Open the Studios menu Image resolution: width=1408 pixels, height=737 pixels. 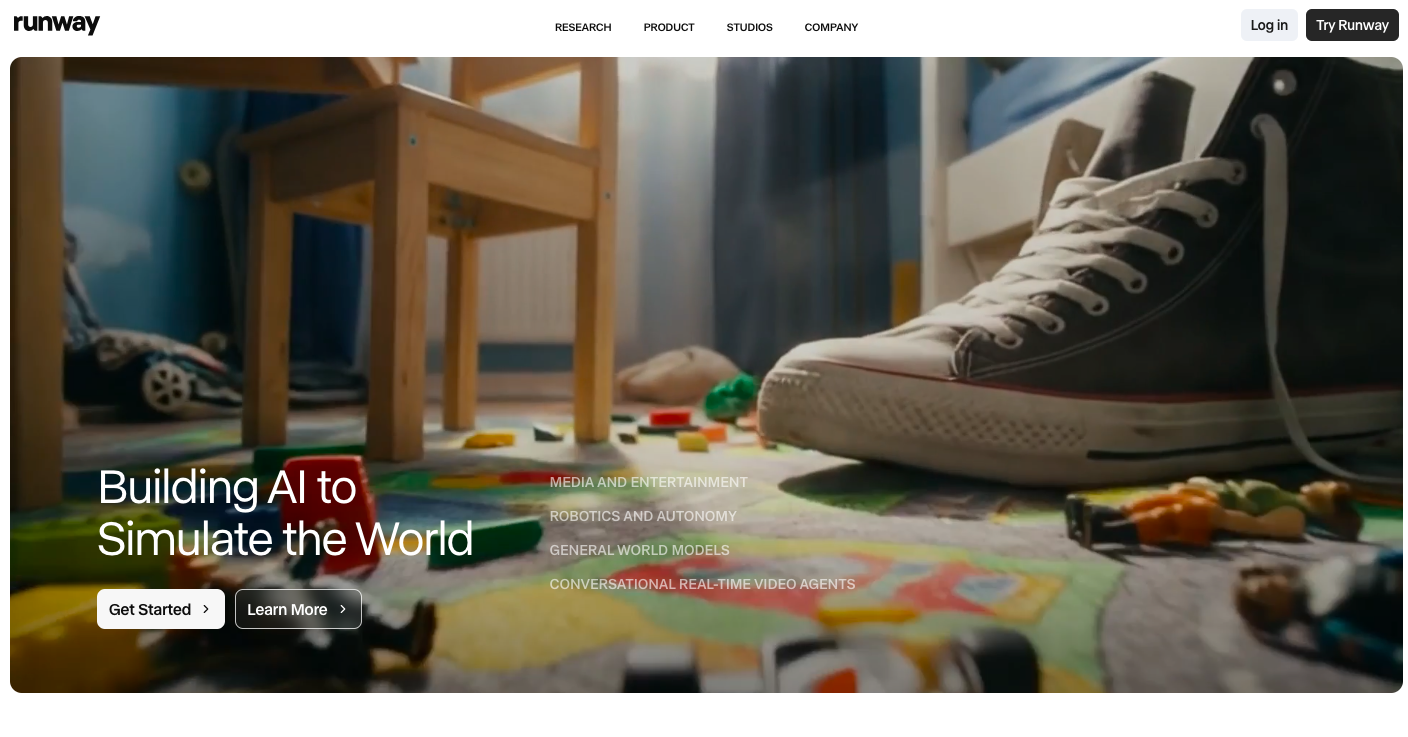pos(749,27)
